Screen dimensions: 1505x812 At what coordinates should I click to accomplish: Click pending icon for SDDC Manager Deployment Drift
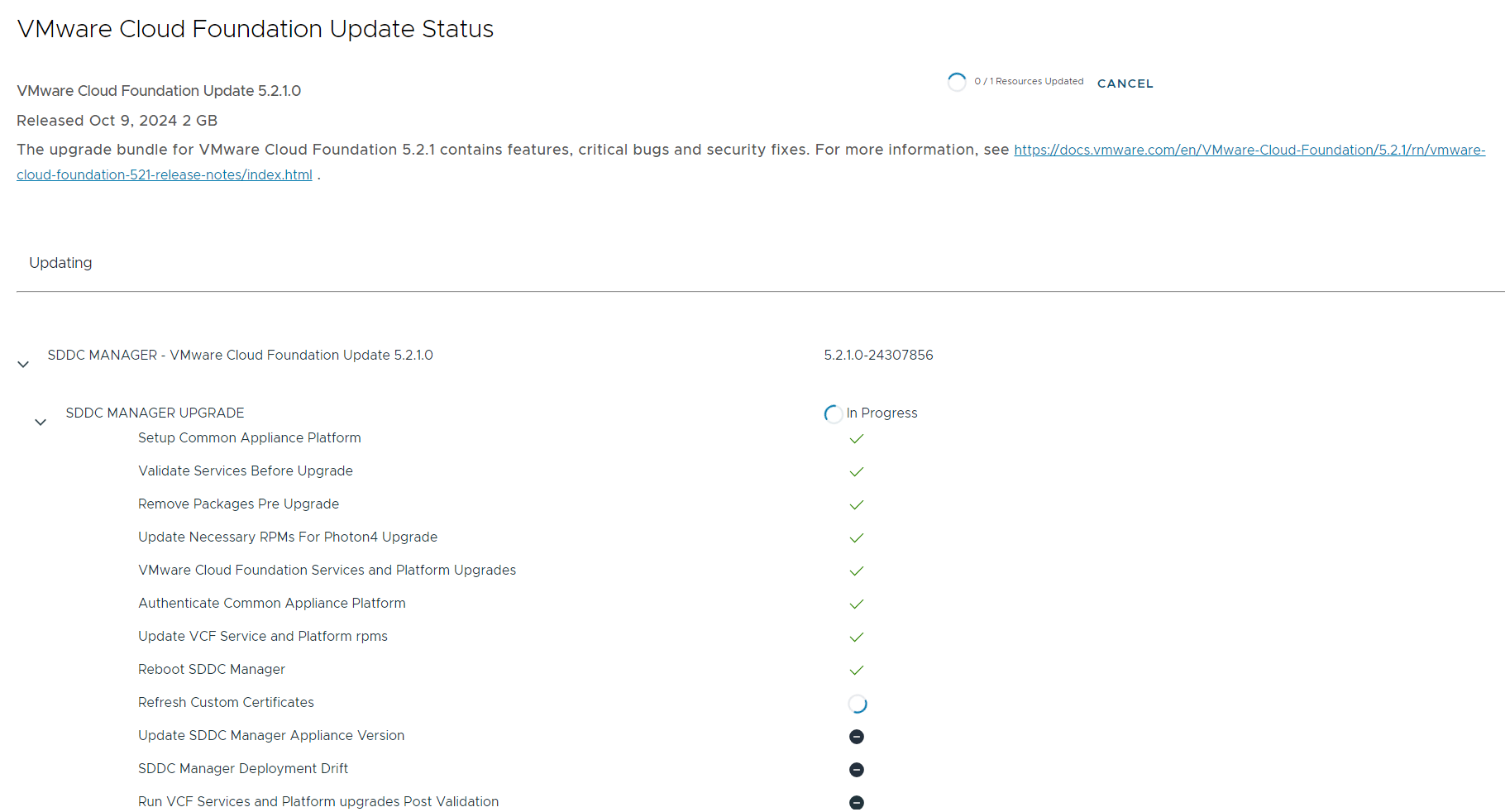pos(857,770)
